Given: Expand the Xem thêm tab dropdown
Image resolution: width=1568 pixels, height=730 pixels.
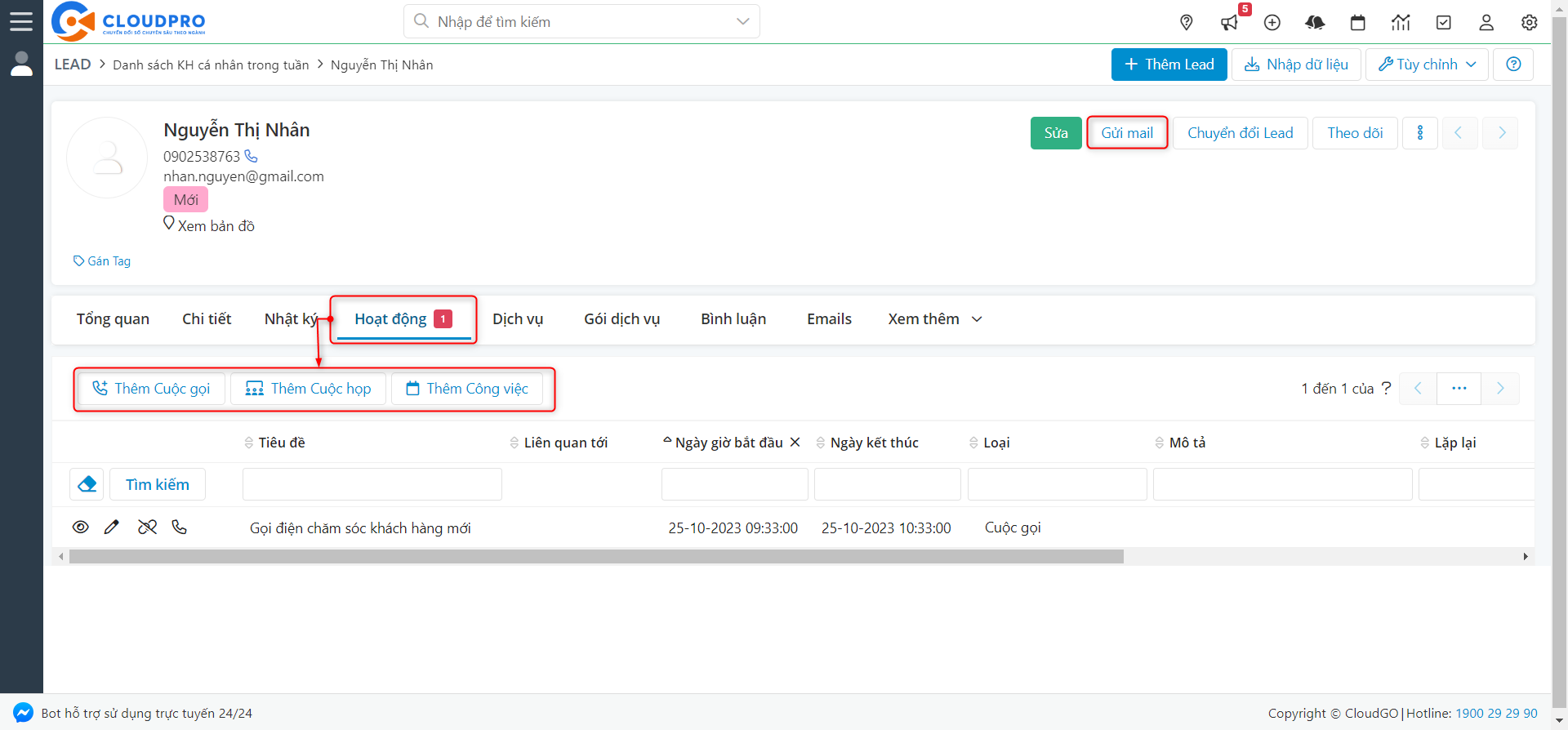Looking at the screenshot, I should [x=935, y=319].
